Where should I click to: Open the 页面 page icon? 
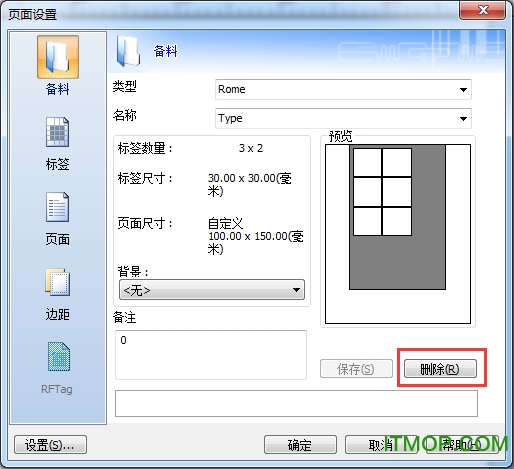(x=58, y=207)
